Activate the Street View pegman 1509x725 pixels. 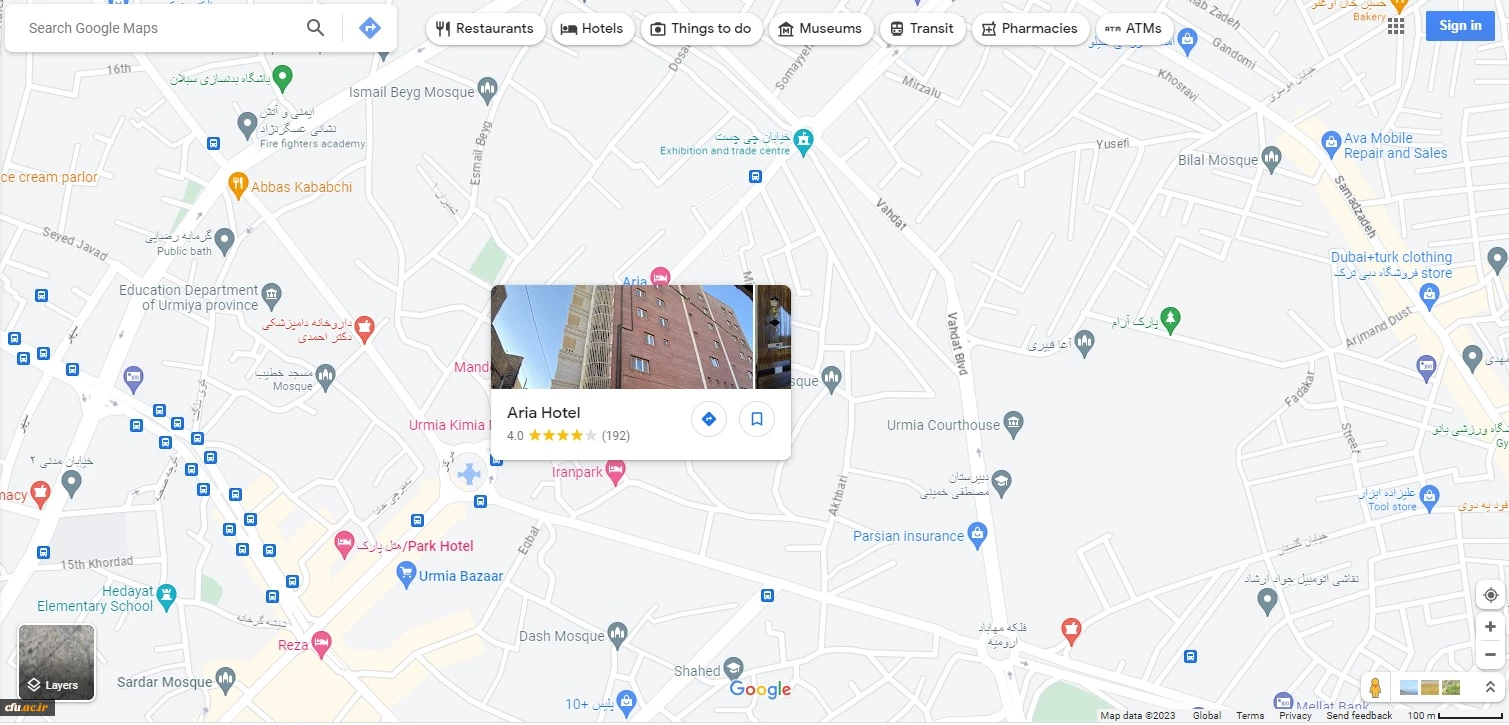point(1376,687)
